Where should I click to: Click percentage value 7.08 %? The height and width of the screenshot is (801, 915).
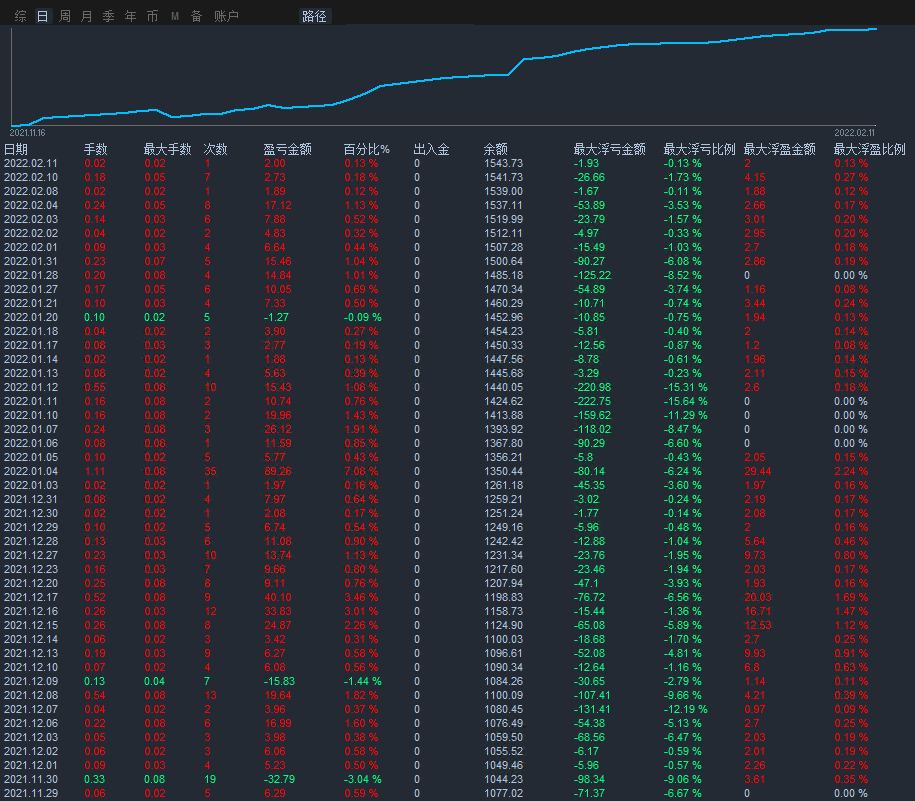[361, 471]
